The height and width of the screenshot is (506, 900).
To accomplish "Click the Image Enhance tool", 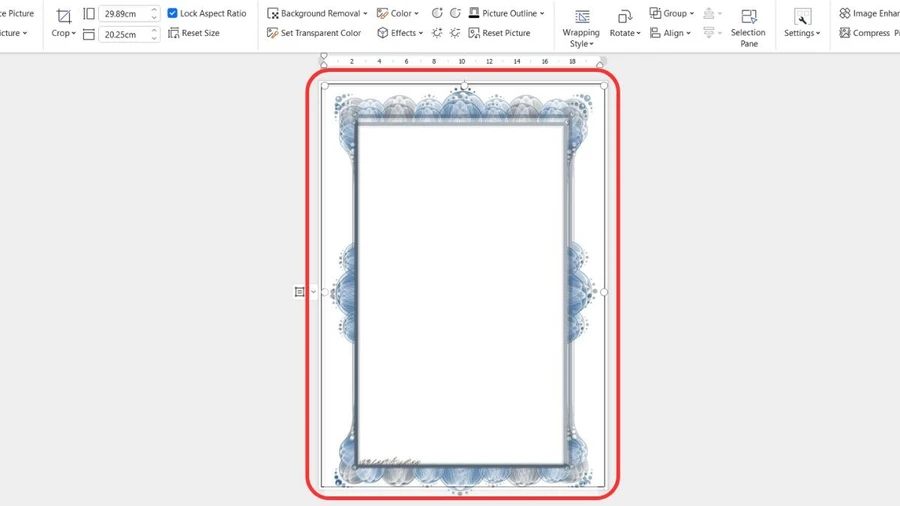I will 869,13.
